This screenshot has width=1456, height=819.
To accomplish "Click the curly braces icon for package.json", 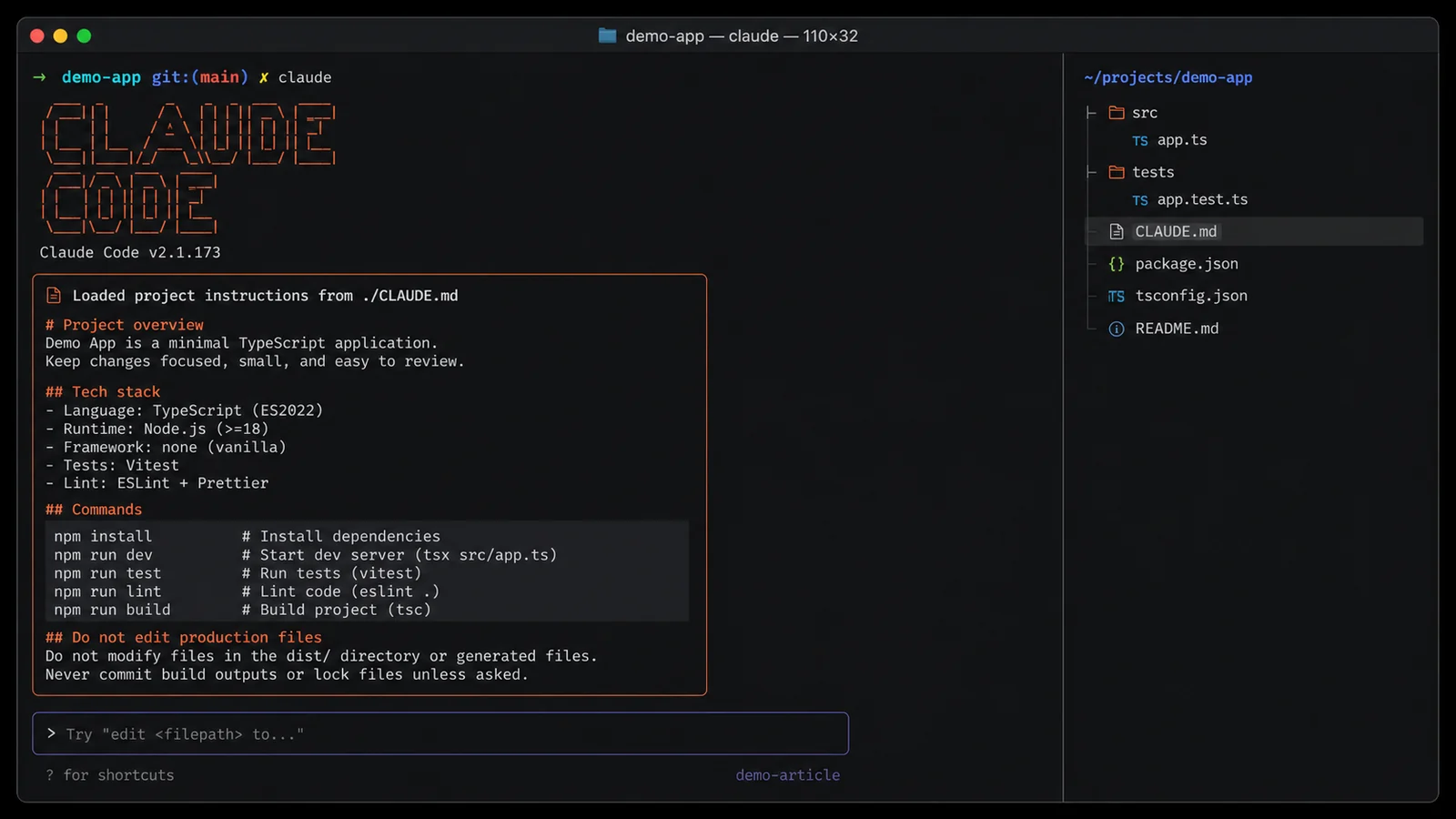I will tap(1117, 264).
